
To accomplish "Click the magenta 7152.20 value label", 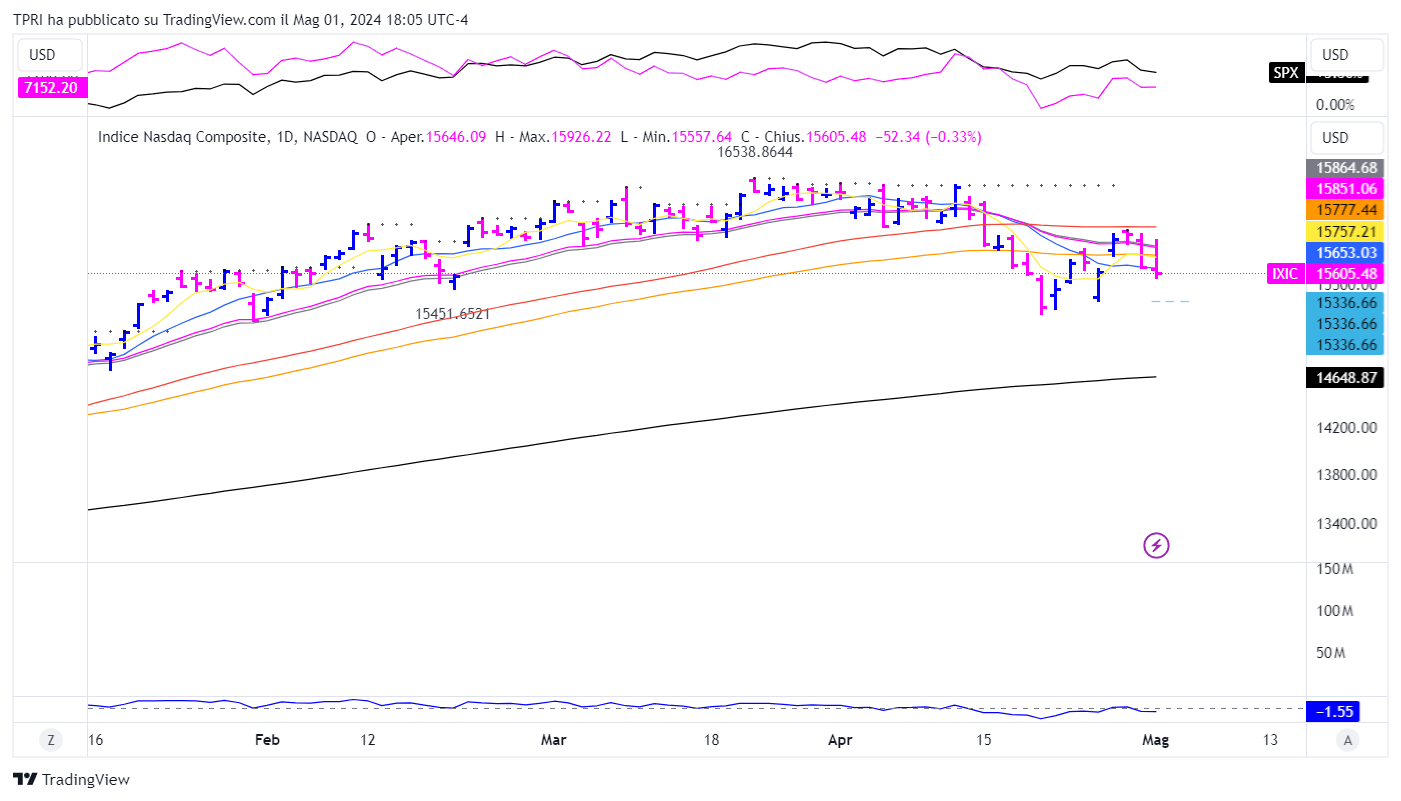I will [52, 88].
